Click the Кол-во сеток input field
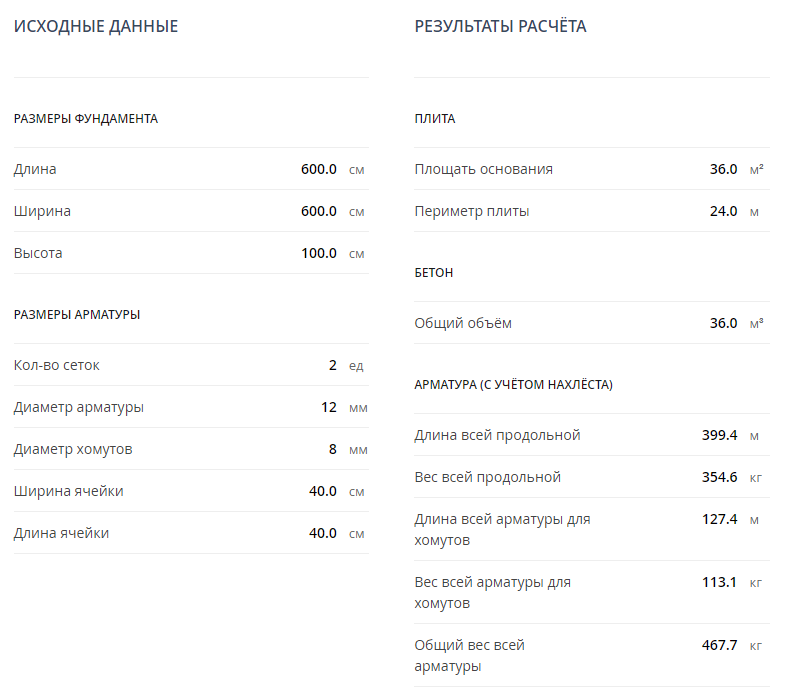This screenshot has width=801, height=697. pyautogui.click(x=332, y=365)
